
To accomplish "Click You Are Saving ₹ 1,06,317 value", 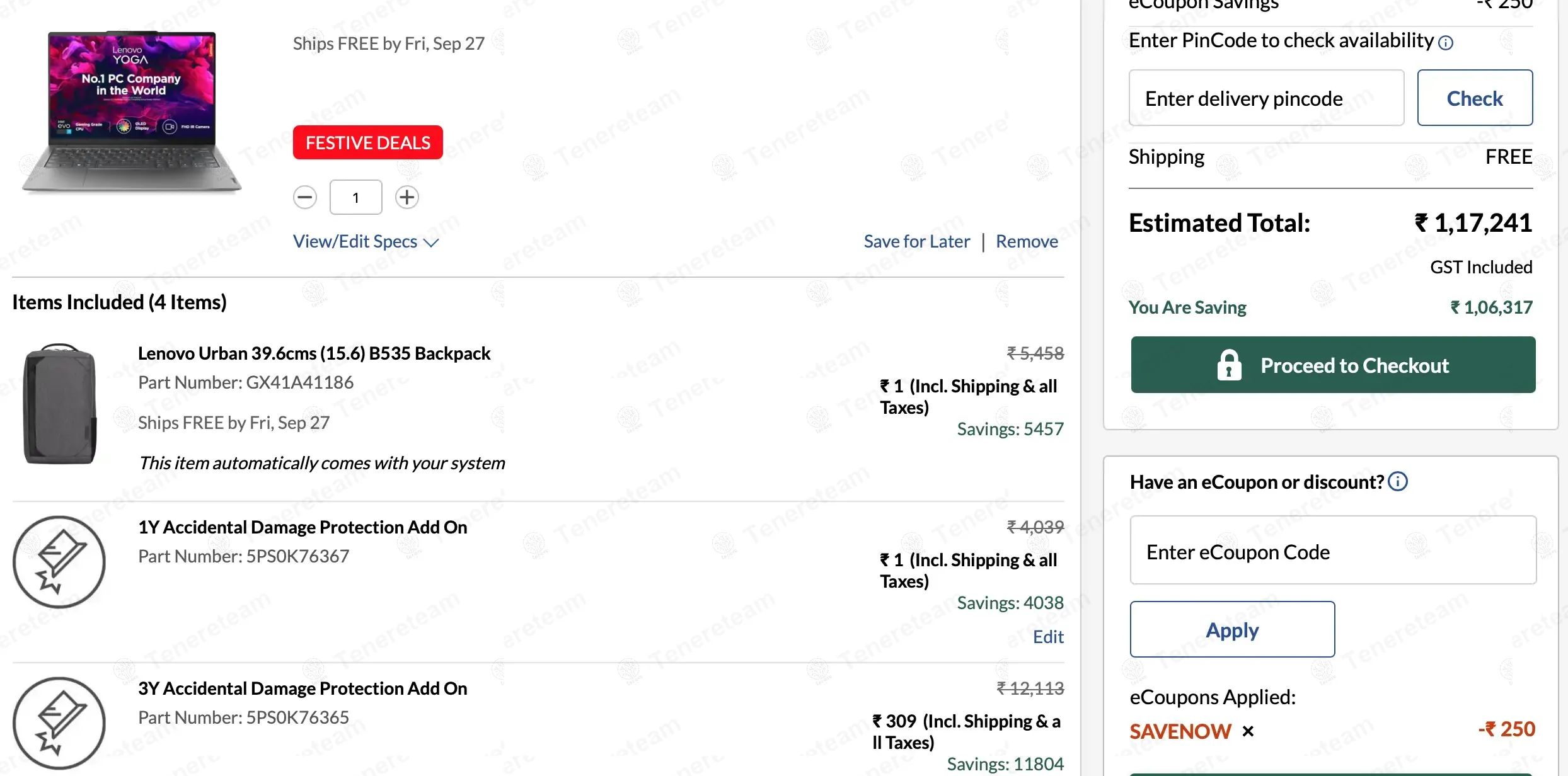I will [1491, 307].
